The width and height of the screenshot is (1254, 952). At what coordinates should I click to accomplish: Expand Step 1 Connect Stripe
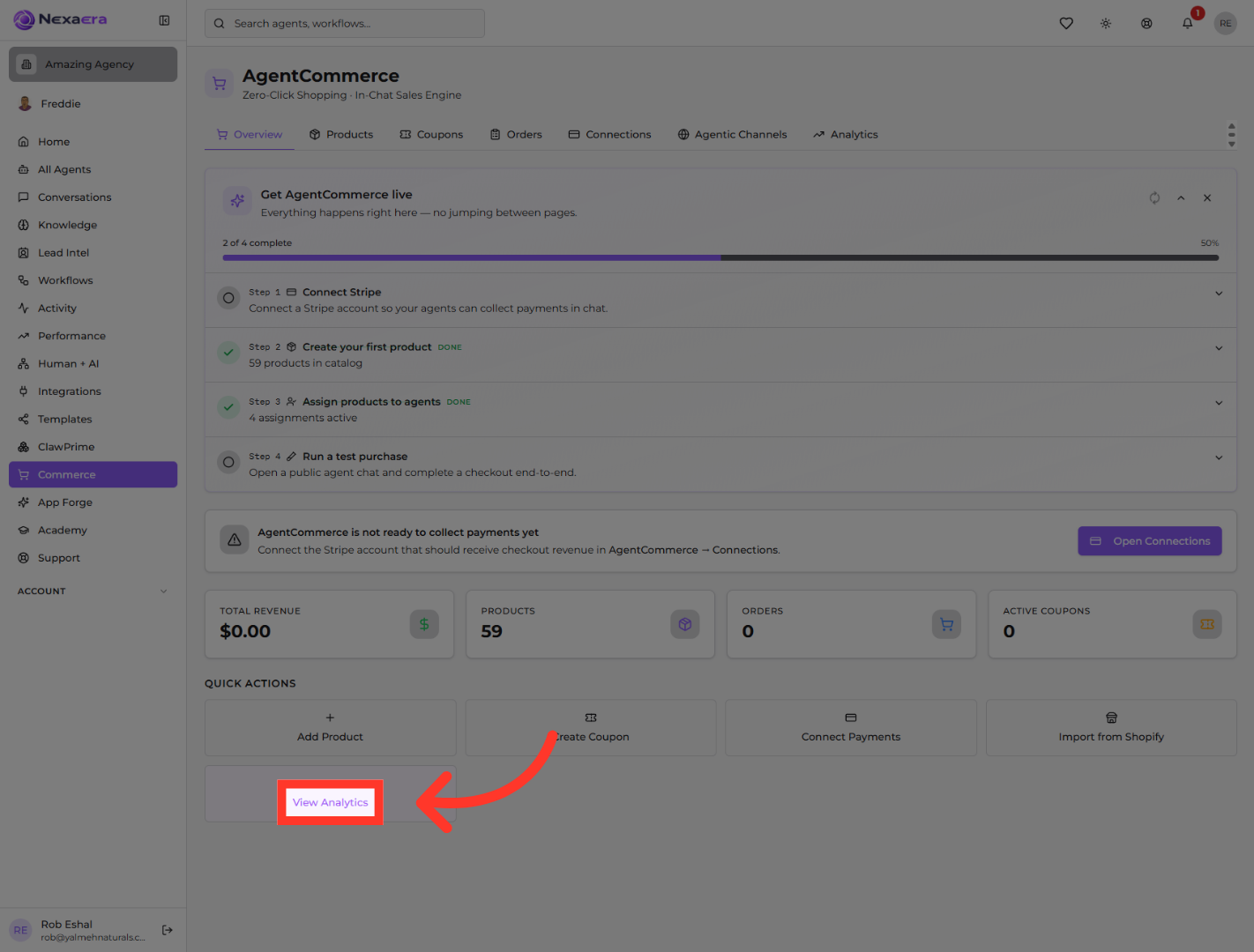point(1219,294)
